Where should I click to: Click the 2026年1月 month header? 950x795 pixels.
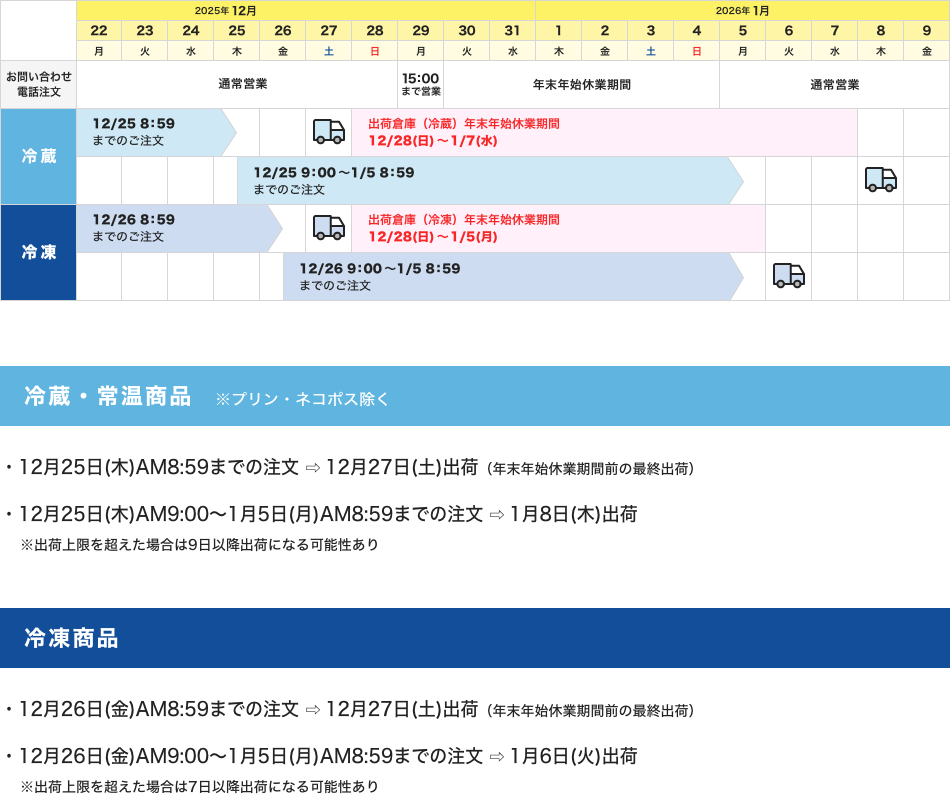pos(742,11)
